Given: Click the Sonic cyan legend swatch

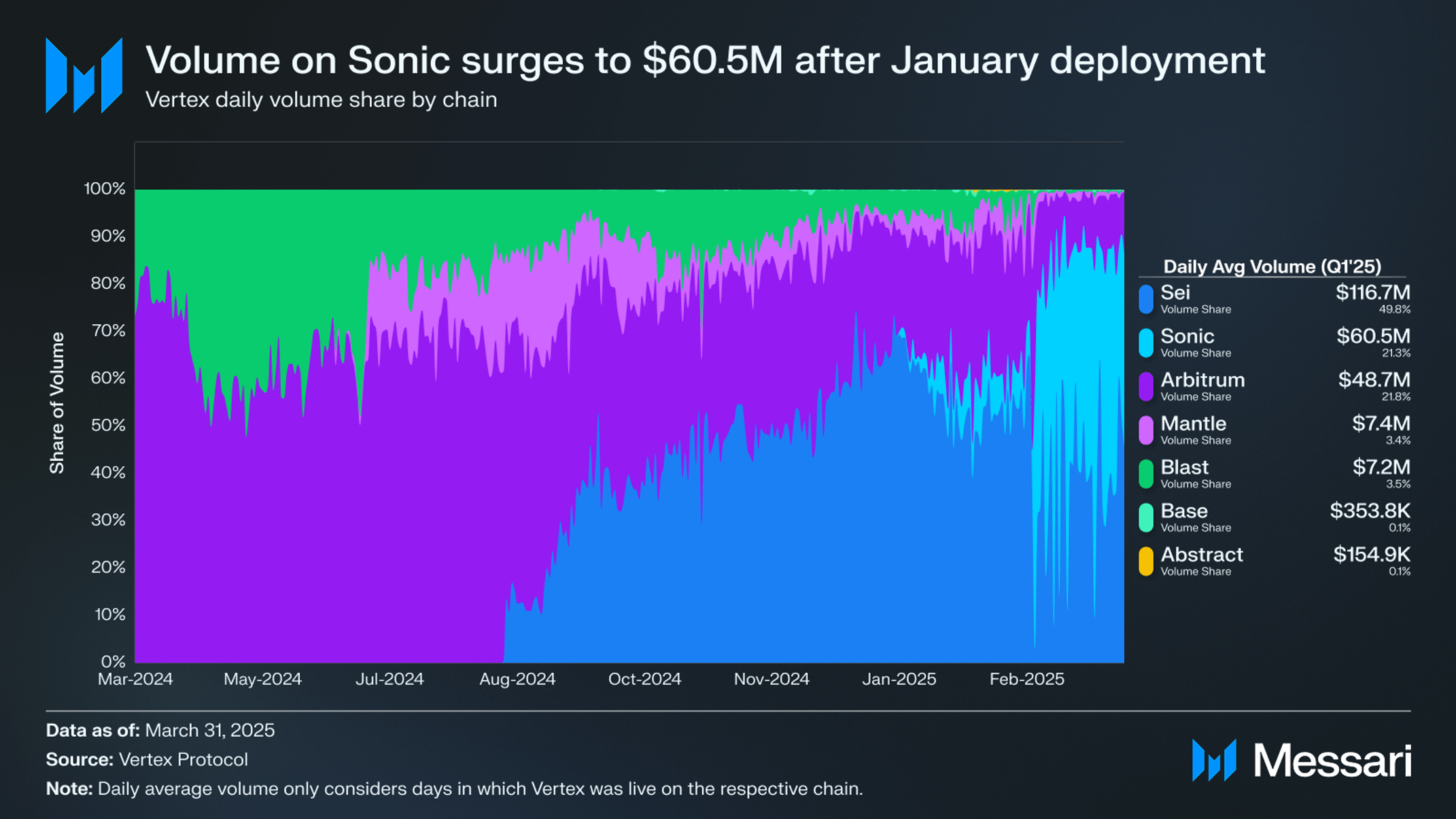Looking at the screenshot, I should (x=1146, y=343).
